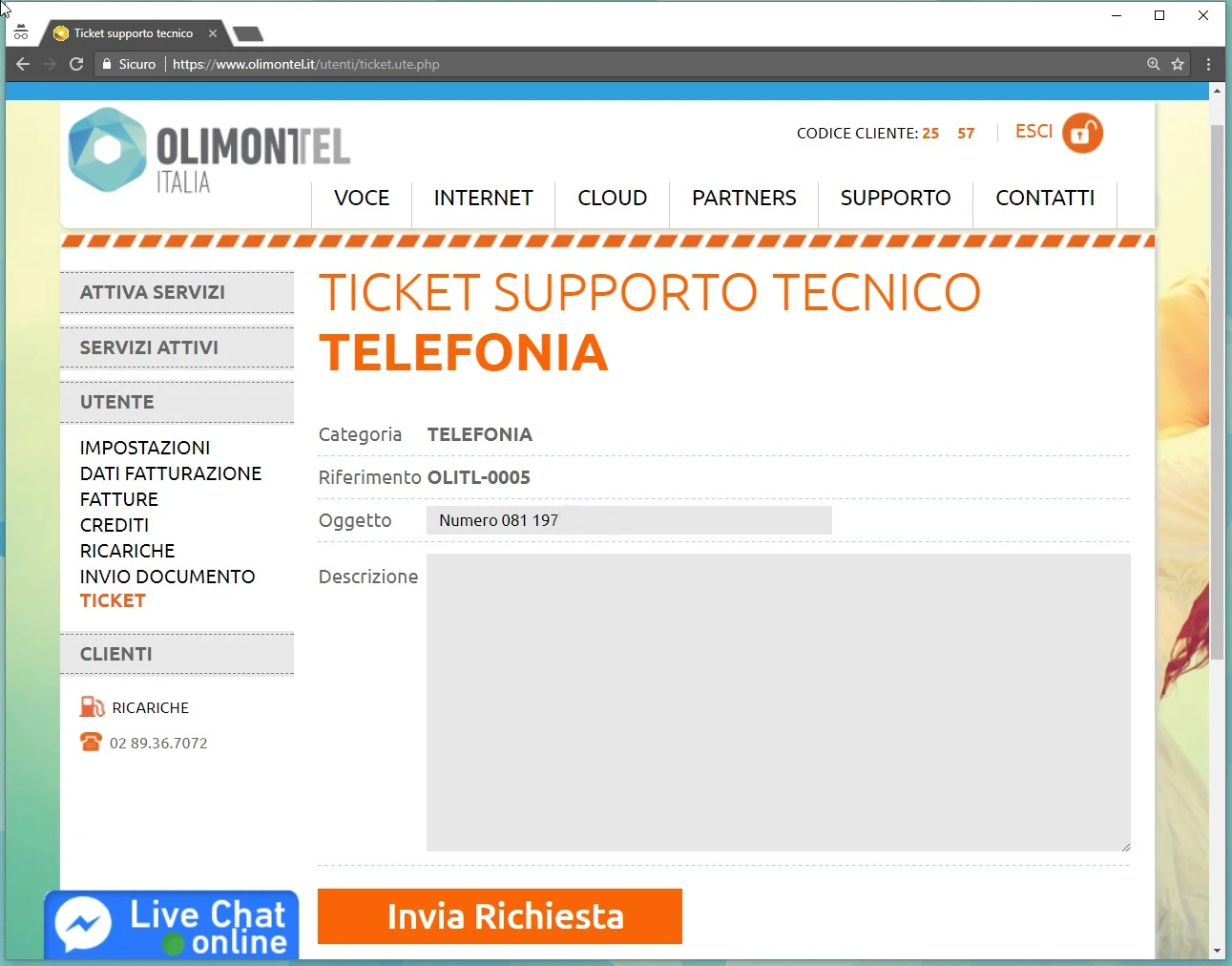Reload the page with the browser refresh icon
The image size is (1232, 966).
pyautogui.click(x=76, y=64)
